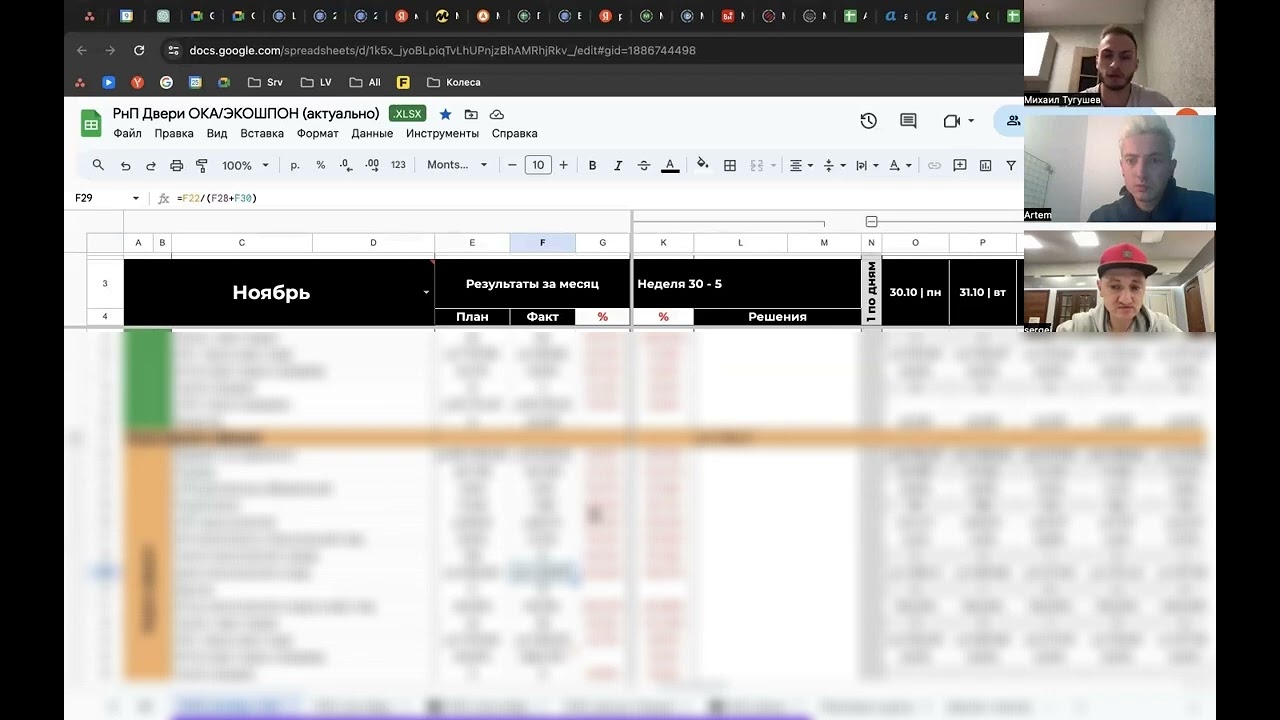Open the Ноябрь cell dropdown
1280x720 pixels.
tap(426, 292)
